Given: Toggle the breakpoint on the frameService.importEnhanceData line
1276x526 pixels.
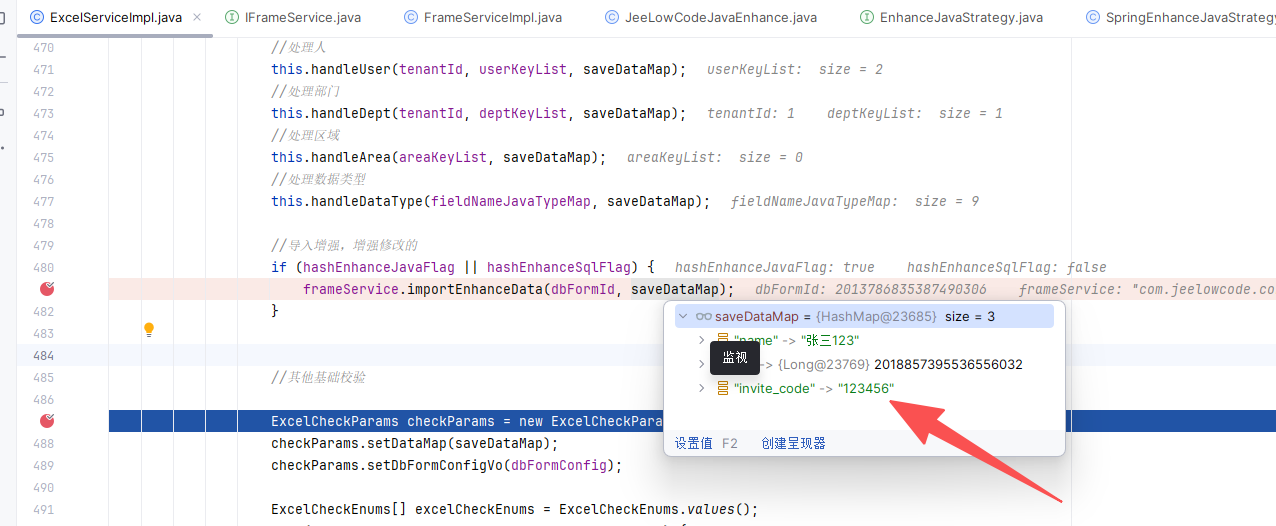Looking at the screenshot, I should tap(46, 289).
